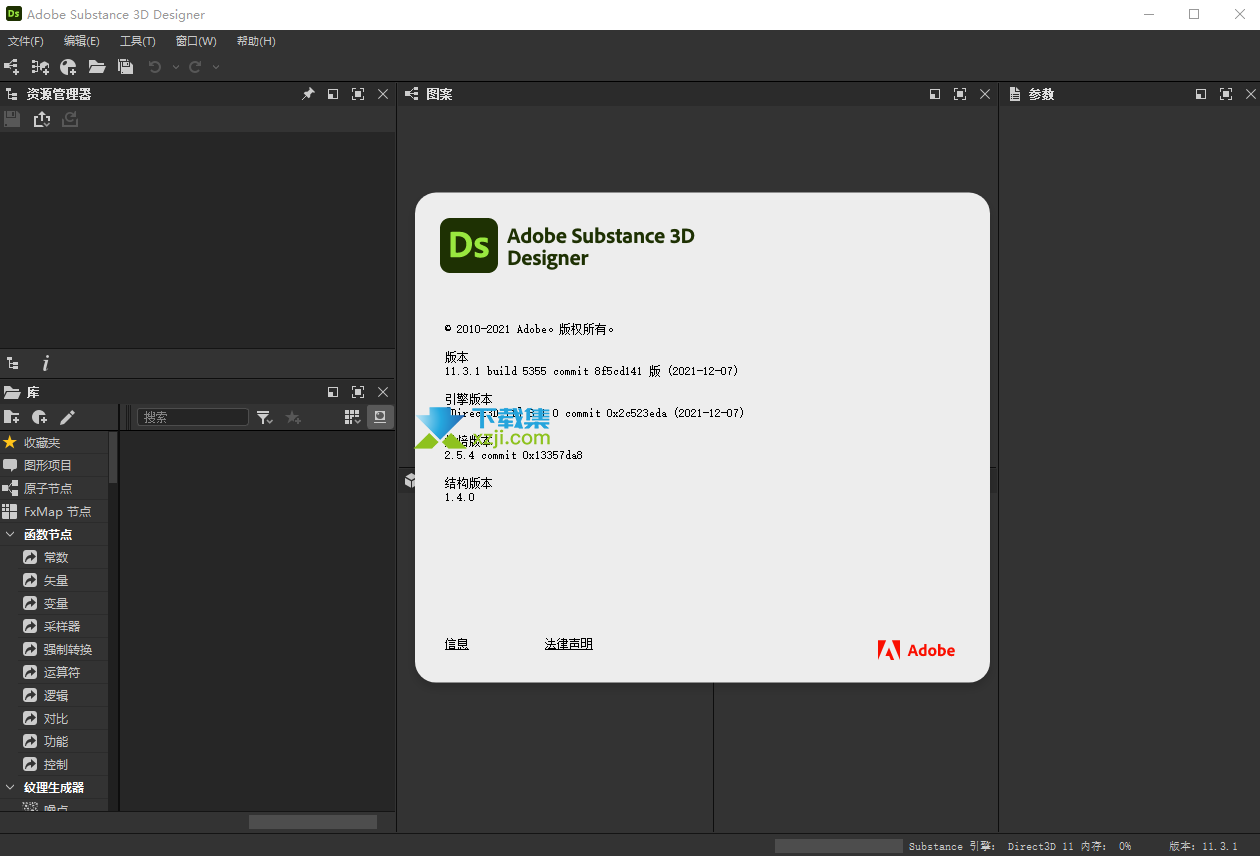Click the save all packages icon

coord(125,67)
